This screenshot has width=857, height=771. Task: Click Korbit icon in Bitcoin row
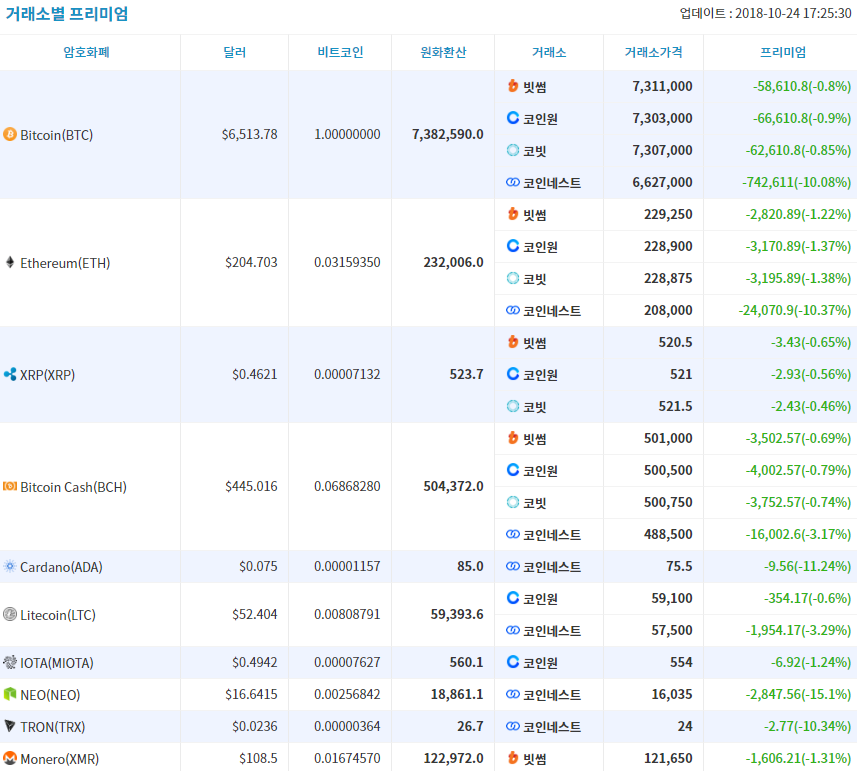pyautogui.click(x=513, y=150)
